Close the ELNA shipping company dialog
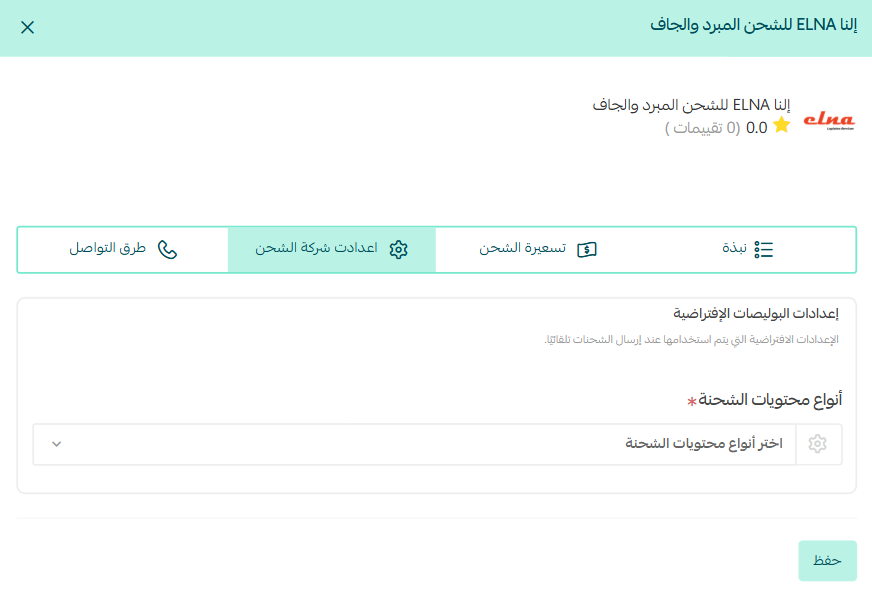The image size is (872, 595). [x=27, y=27]
